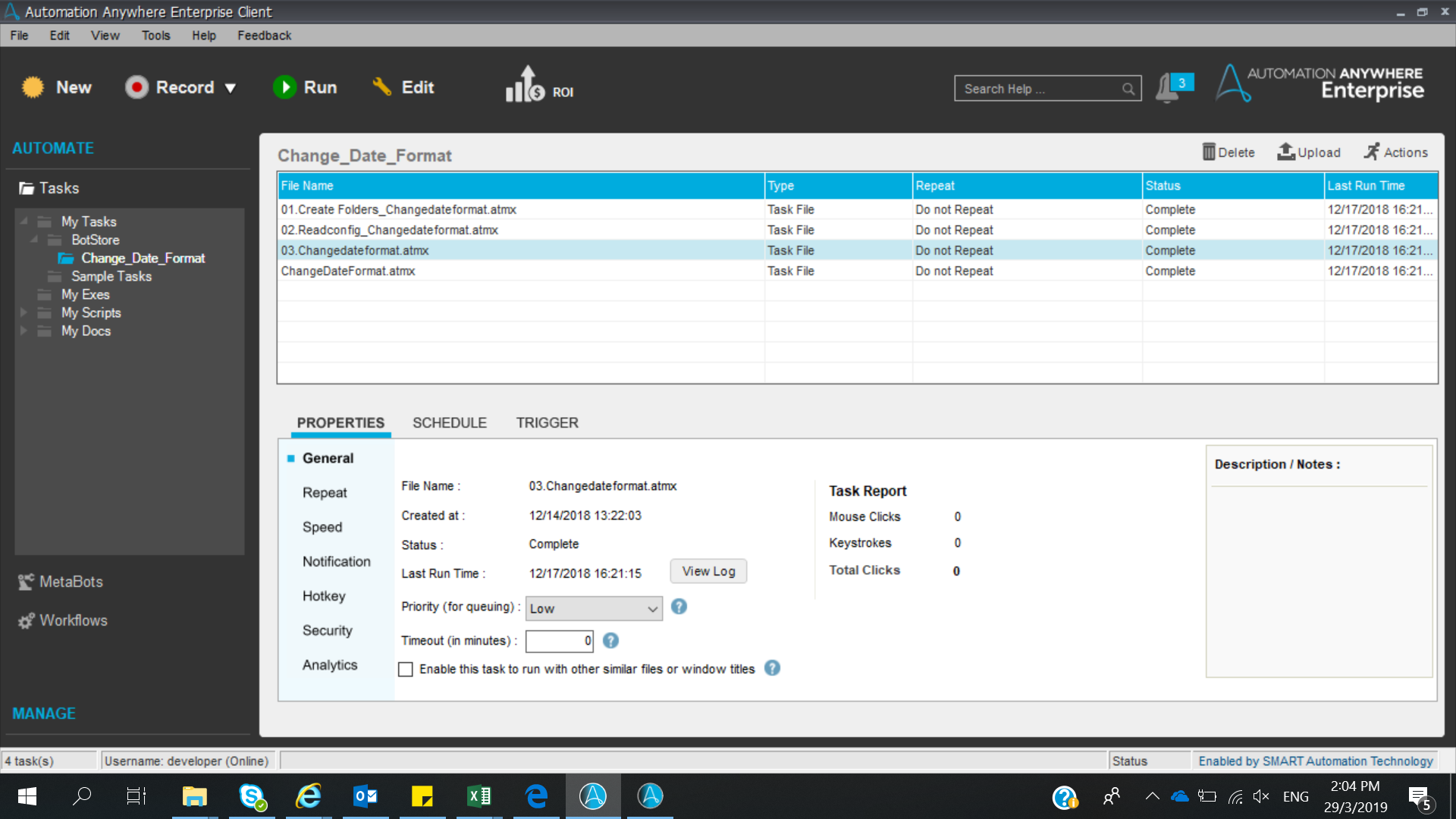
Task: Expand the My Scripts folder
Action: pyautogui.click(x=24, y=312)
